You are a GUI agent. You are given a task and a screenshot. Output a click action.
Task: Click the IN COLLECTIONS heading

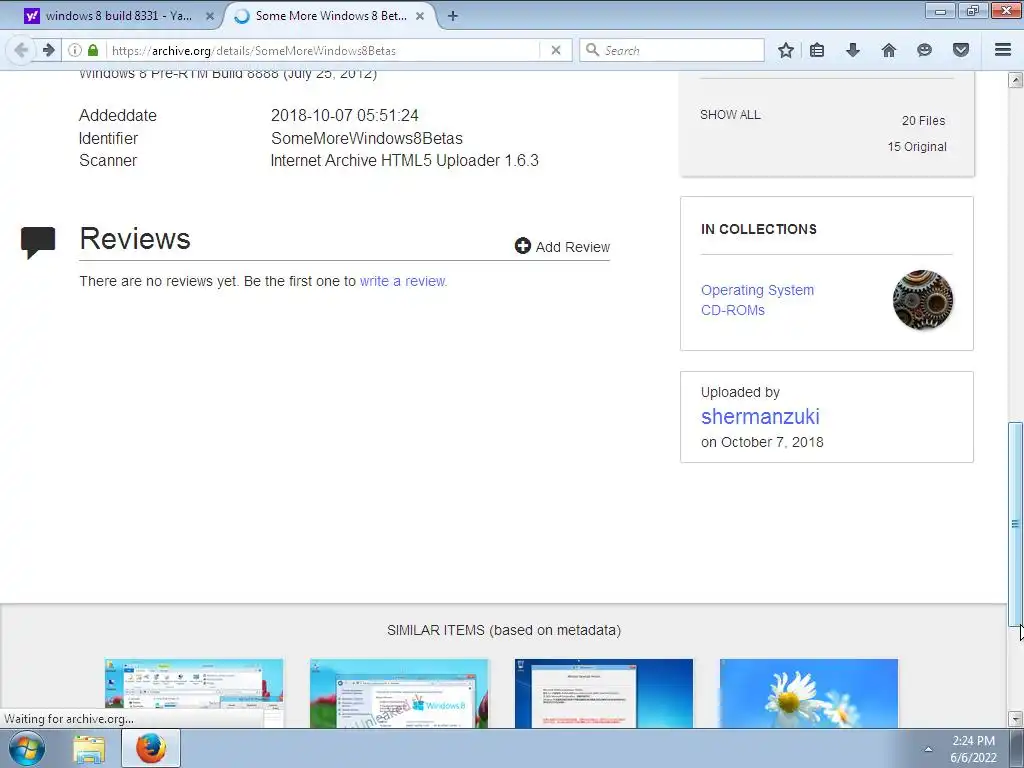coord(759,229)
